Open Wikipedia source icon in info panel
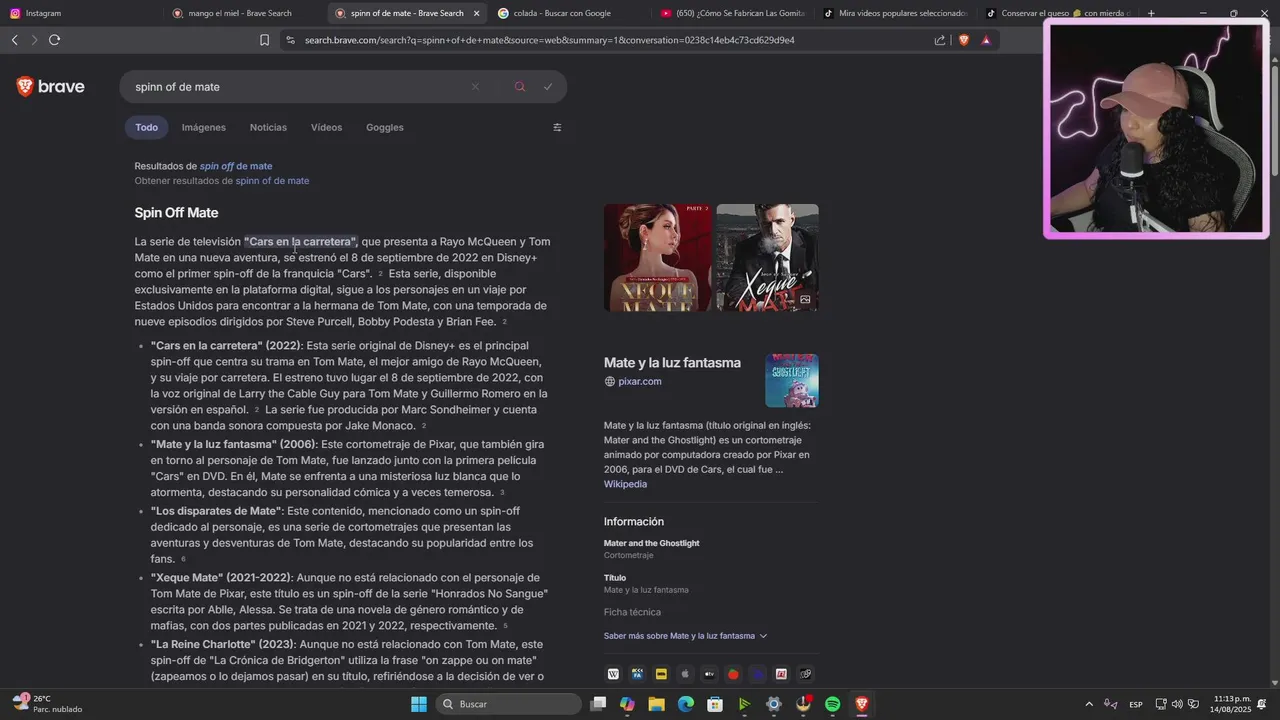Image resolution: width=1280 pixels, height=720 pixels. tap(613, 674)
